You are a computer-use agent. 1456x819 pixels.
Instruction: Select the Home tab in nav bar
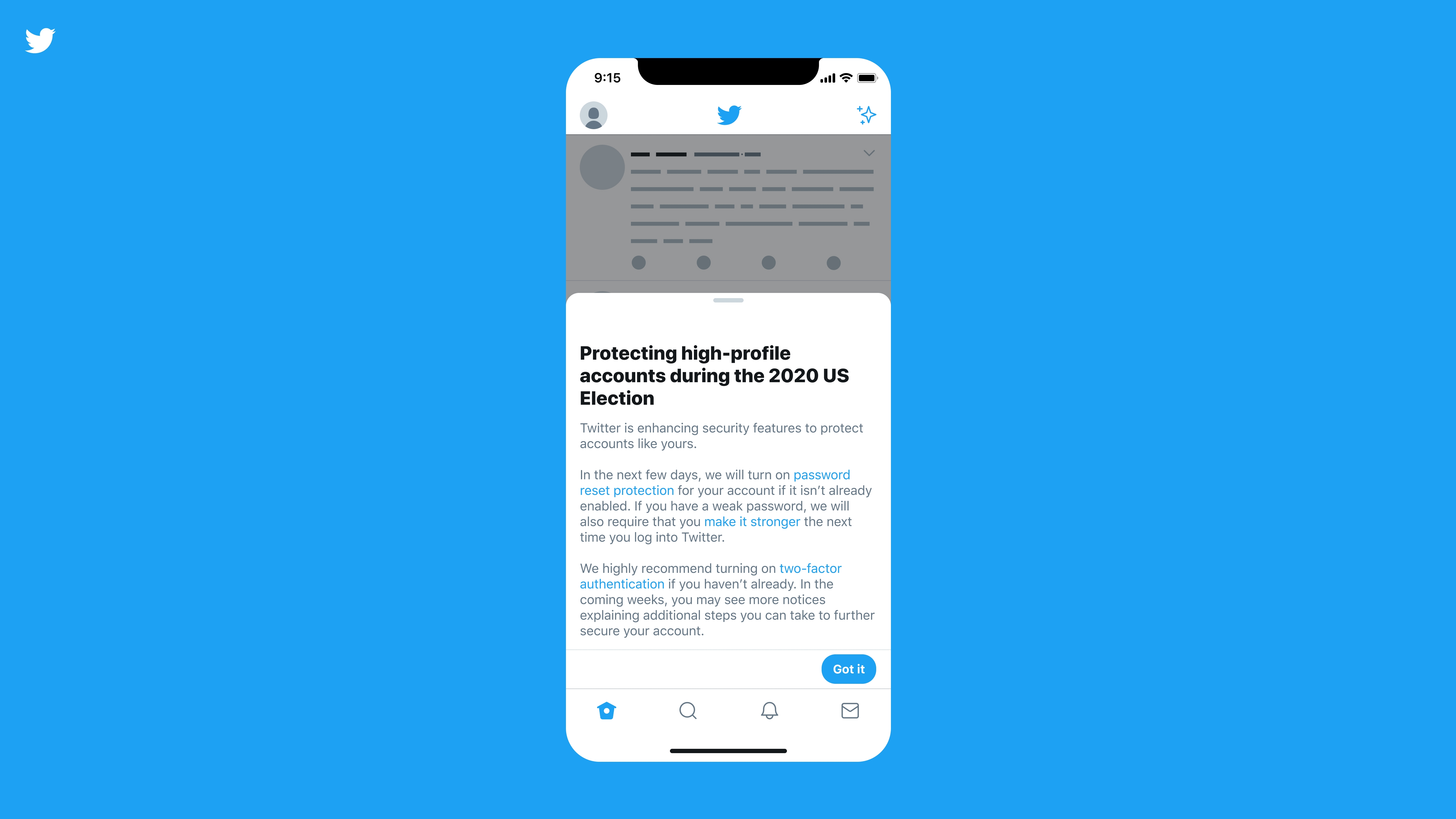tap(607, 710)
